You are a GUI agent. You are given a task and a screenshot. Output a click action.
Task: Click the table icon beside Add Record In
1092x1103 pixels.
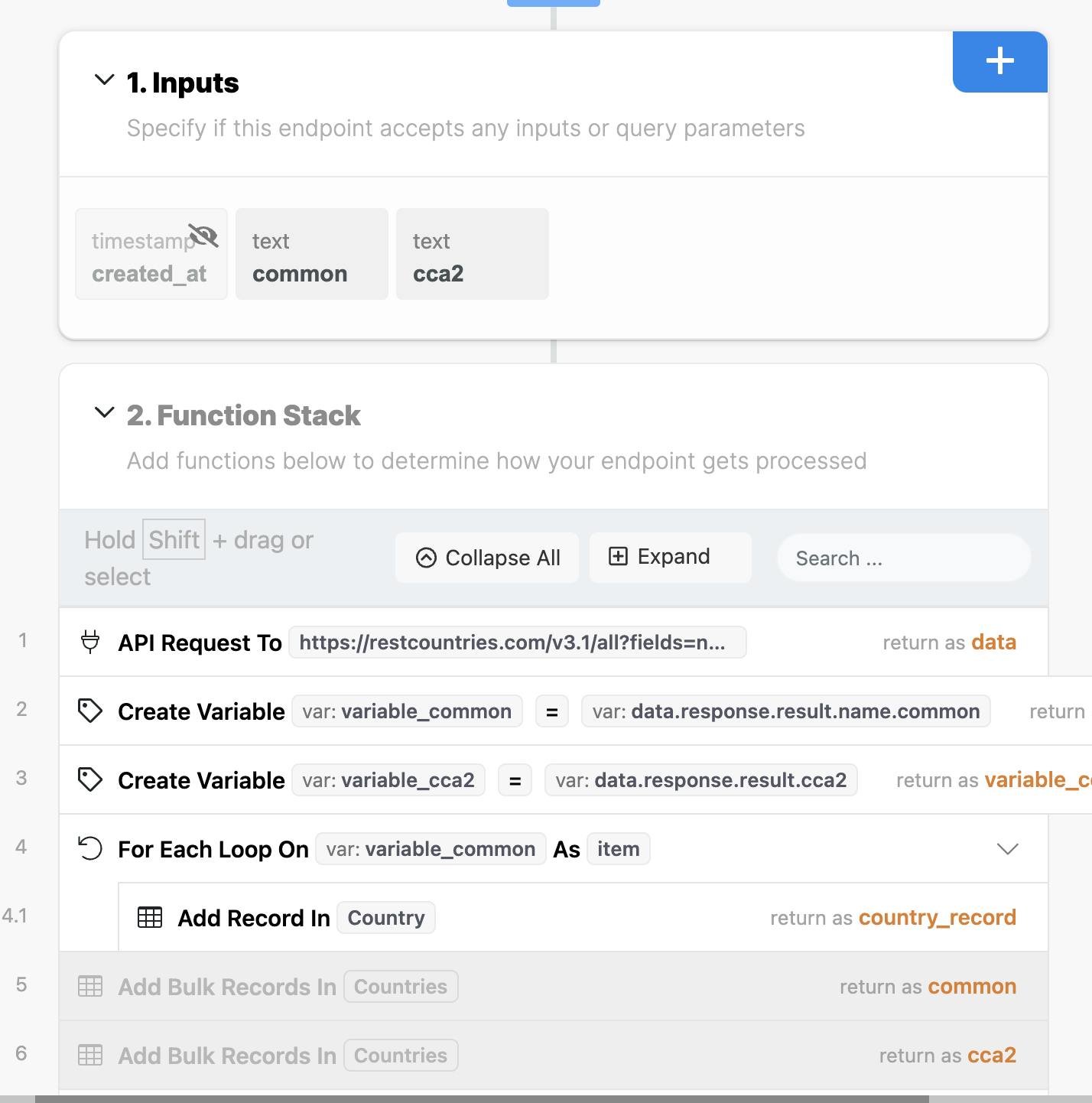pos(150,917)
